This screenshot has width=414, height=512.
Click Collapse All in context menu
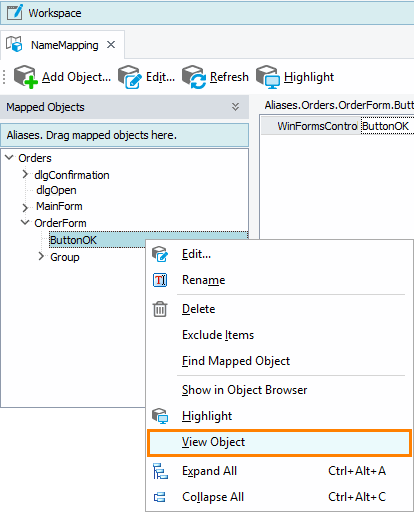click(213, 497)
